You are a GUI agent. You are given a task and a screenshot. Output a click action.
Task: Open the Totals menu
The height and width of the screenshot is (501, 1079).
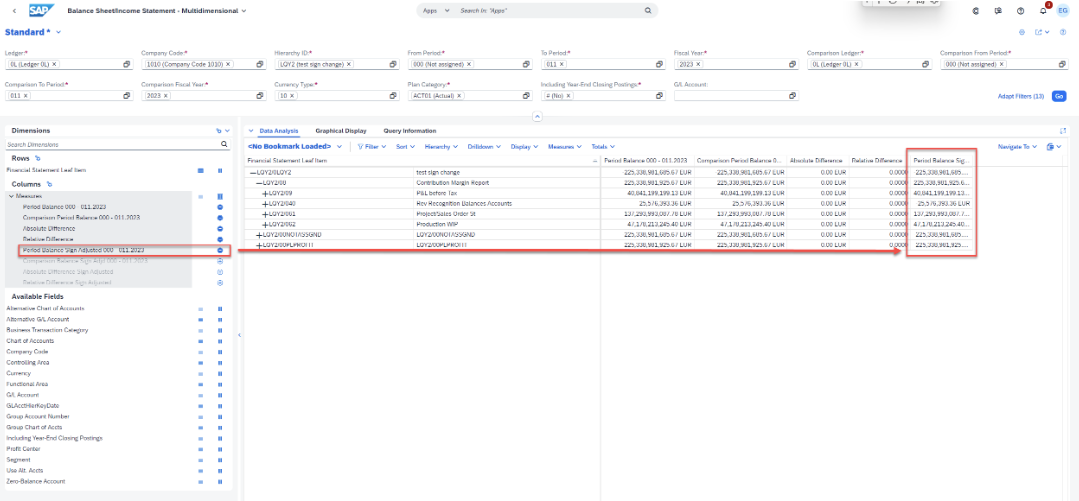click(603, 147)
